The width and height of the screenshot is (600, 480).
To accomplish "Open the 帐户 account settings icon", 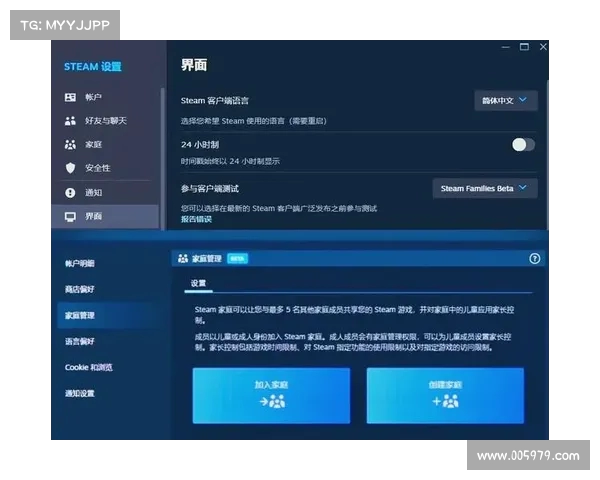I will pyautogui.click(x=70, y=97).
